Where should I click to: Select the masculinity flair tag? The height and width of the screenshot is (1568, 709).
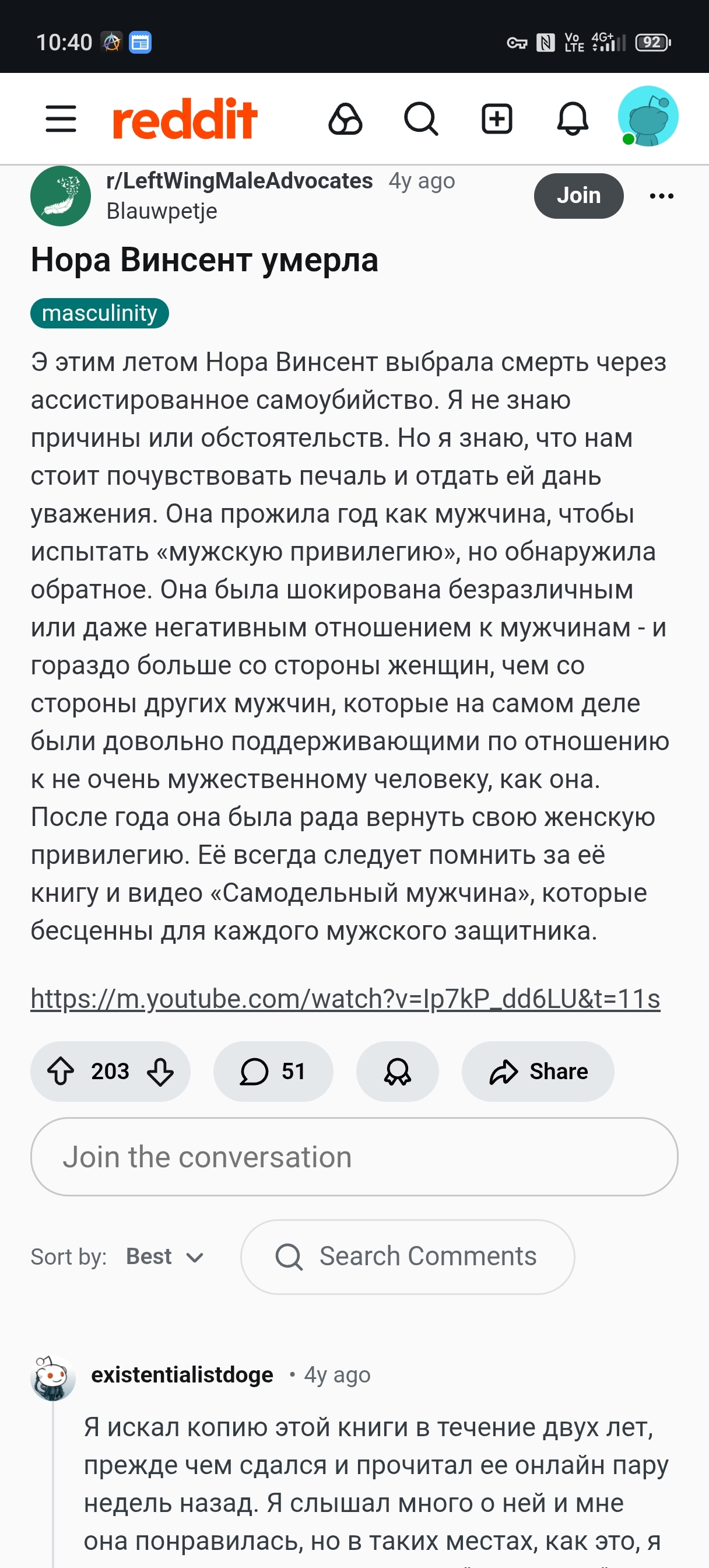[100, 313]
